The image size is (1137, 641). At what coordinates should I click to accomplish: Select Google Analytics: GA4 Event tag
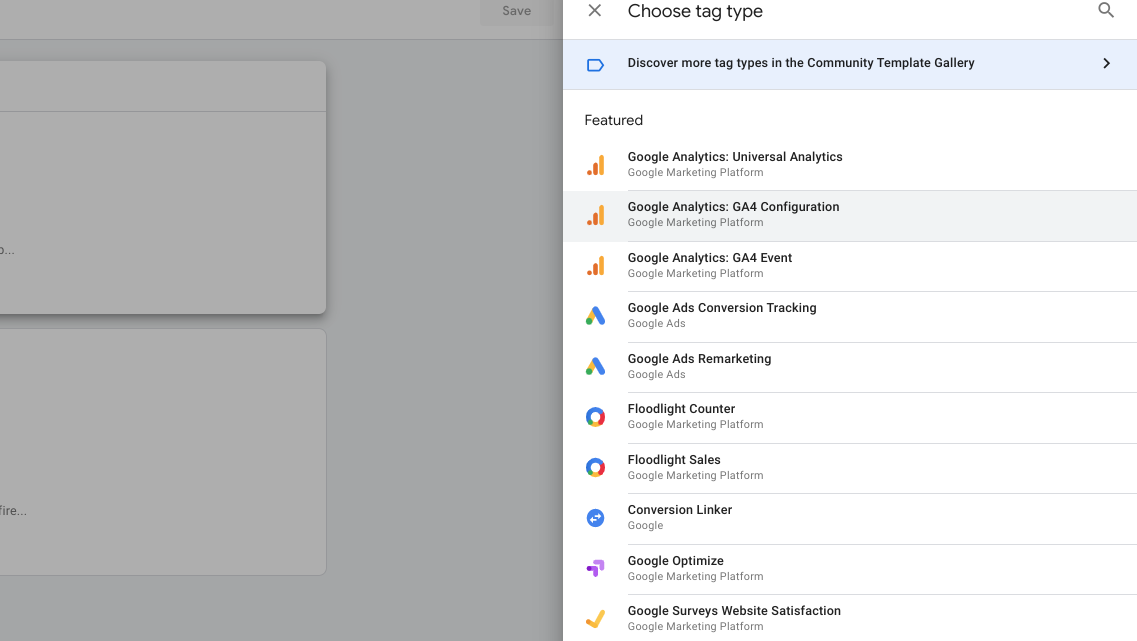[850, 266]
